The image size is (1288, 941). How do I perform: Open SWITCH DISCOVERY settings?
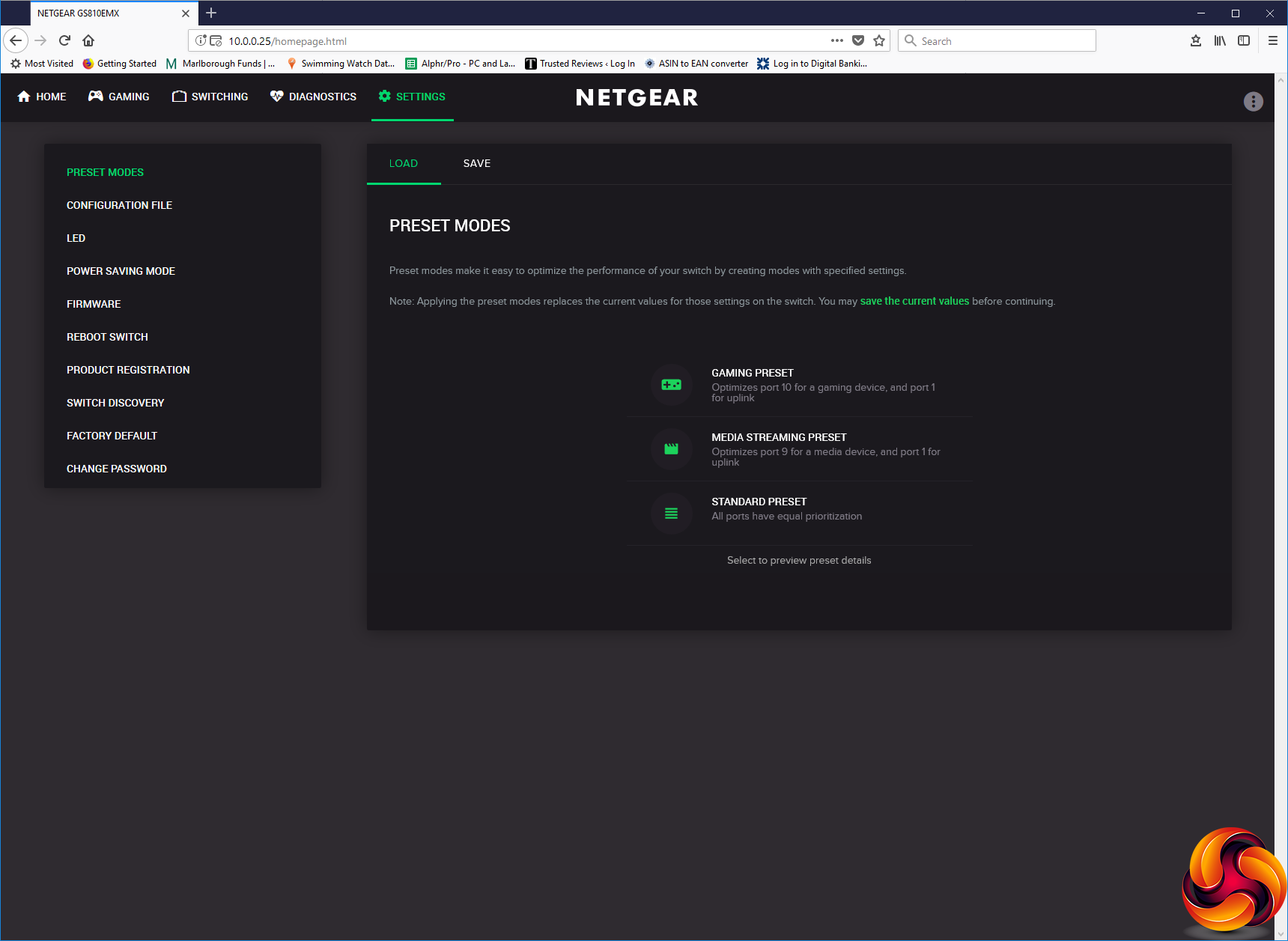(x=115, y=403)
